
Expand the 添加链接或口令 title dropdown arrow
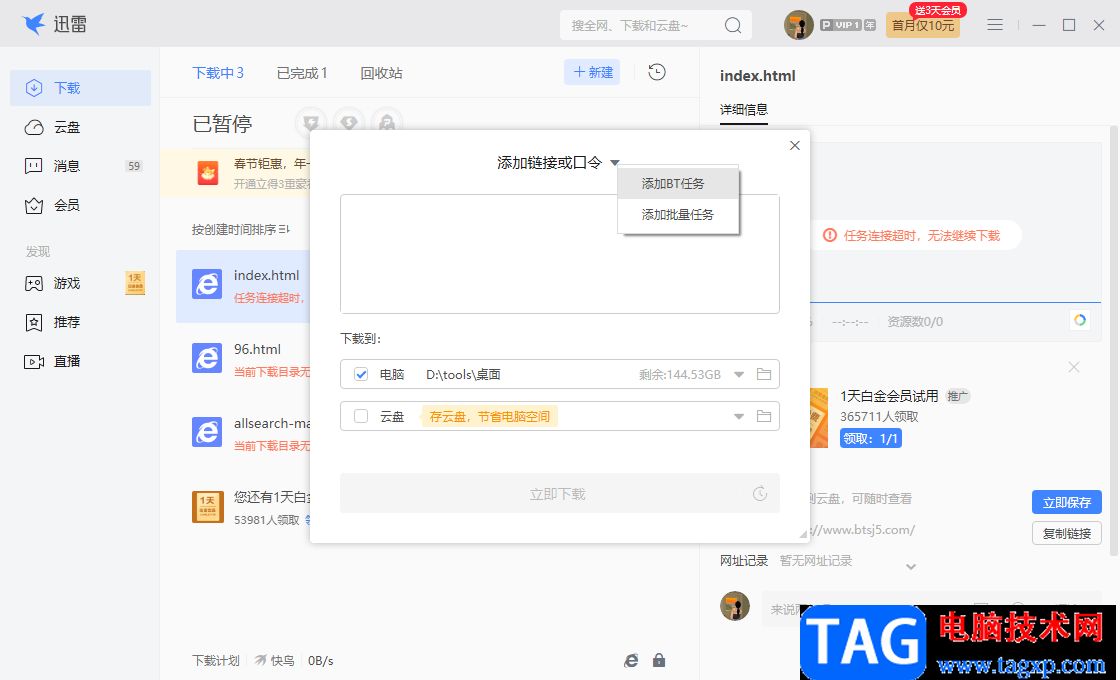click(x=615, y=164)
